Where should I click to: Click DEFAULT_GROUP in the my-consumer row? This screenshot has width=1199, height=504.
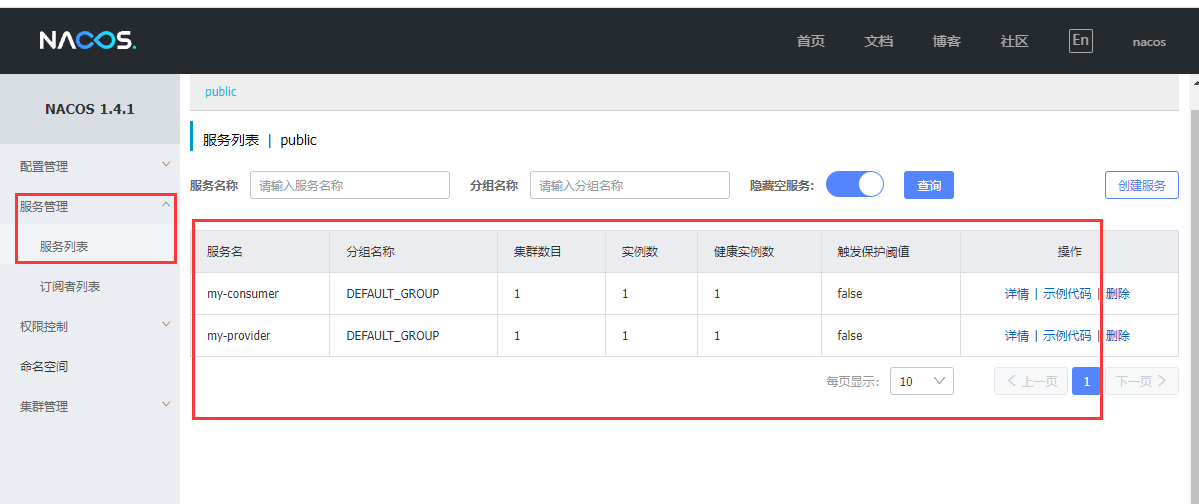click(x=392, y=294)
